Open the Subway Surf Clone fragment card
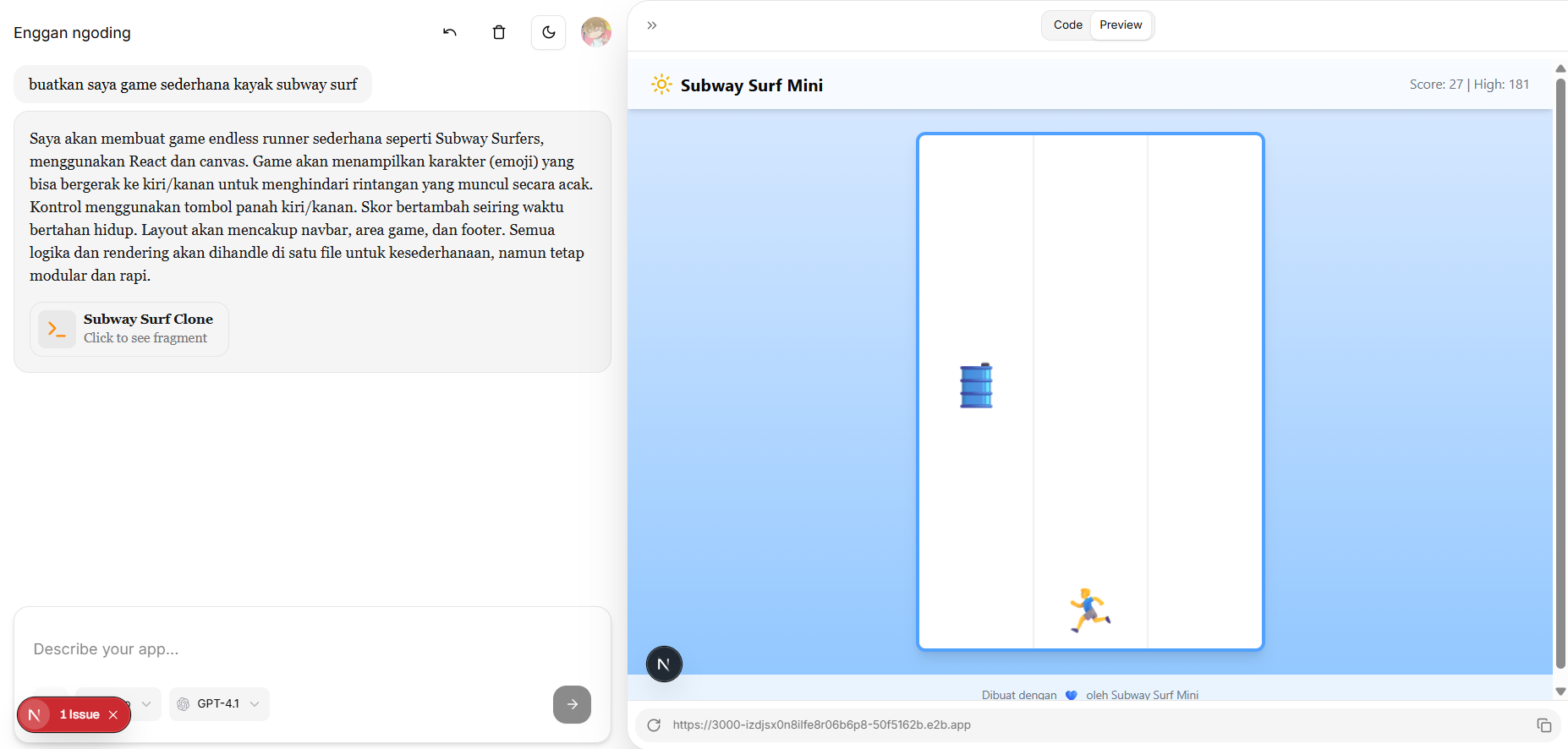This screenshot has width=1568, height=749. click(129, 329)
